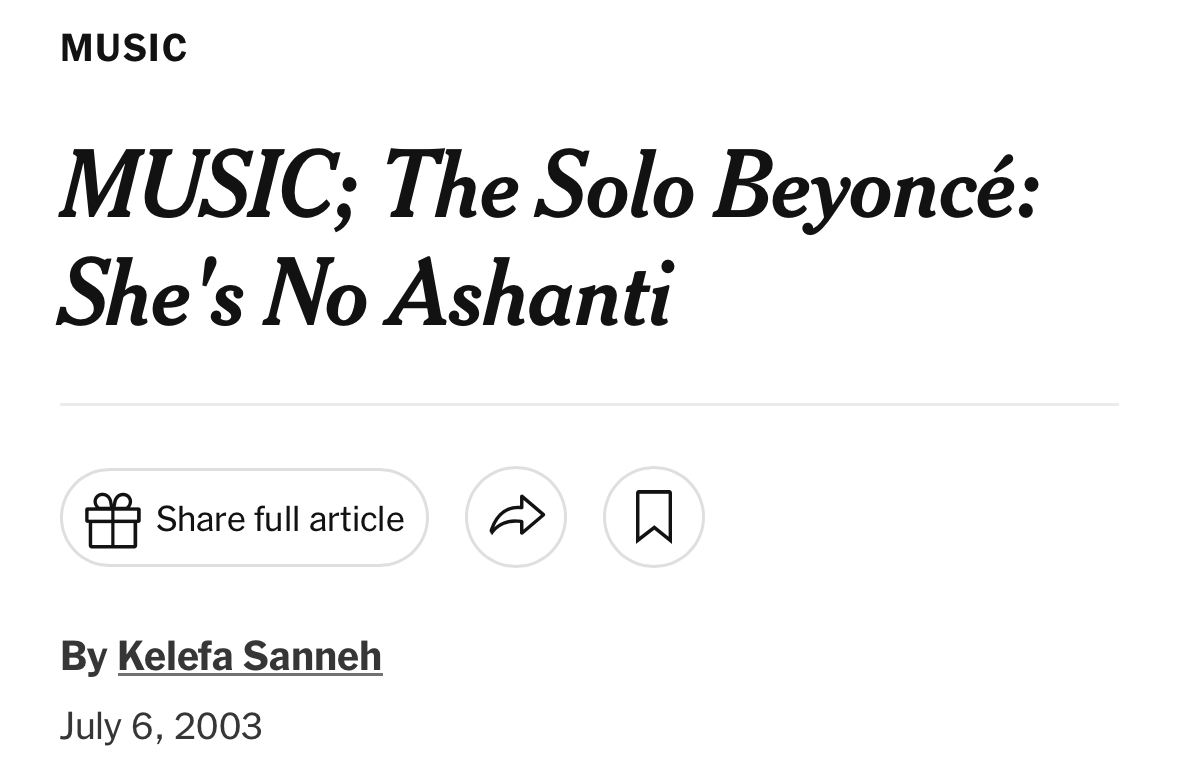
Task: Click the curved share arrow icon
Action: (516, 517)
